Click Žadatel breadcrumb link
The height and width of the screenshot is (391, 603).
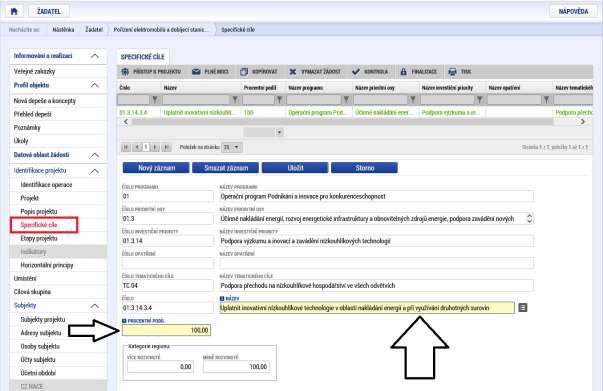pos(94,30)
